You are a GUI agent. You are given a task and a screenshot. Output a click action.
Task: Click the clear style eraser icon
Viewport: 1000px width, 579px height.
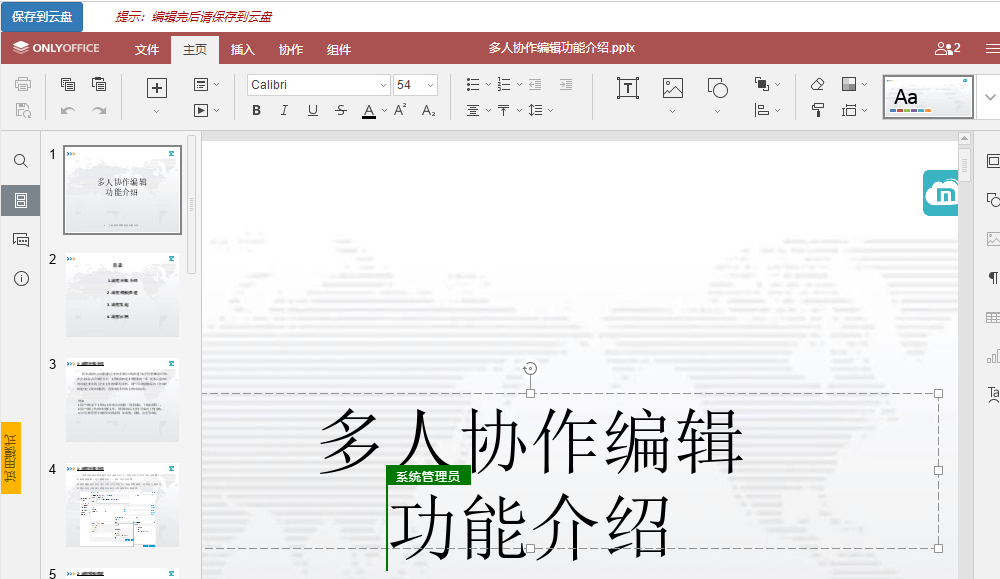817,84
